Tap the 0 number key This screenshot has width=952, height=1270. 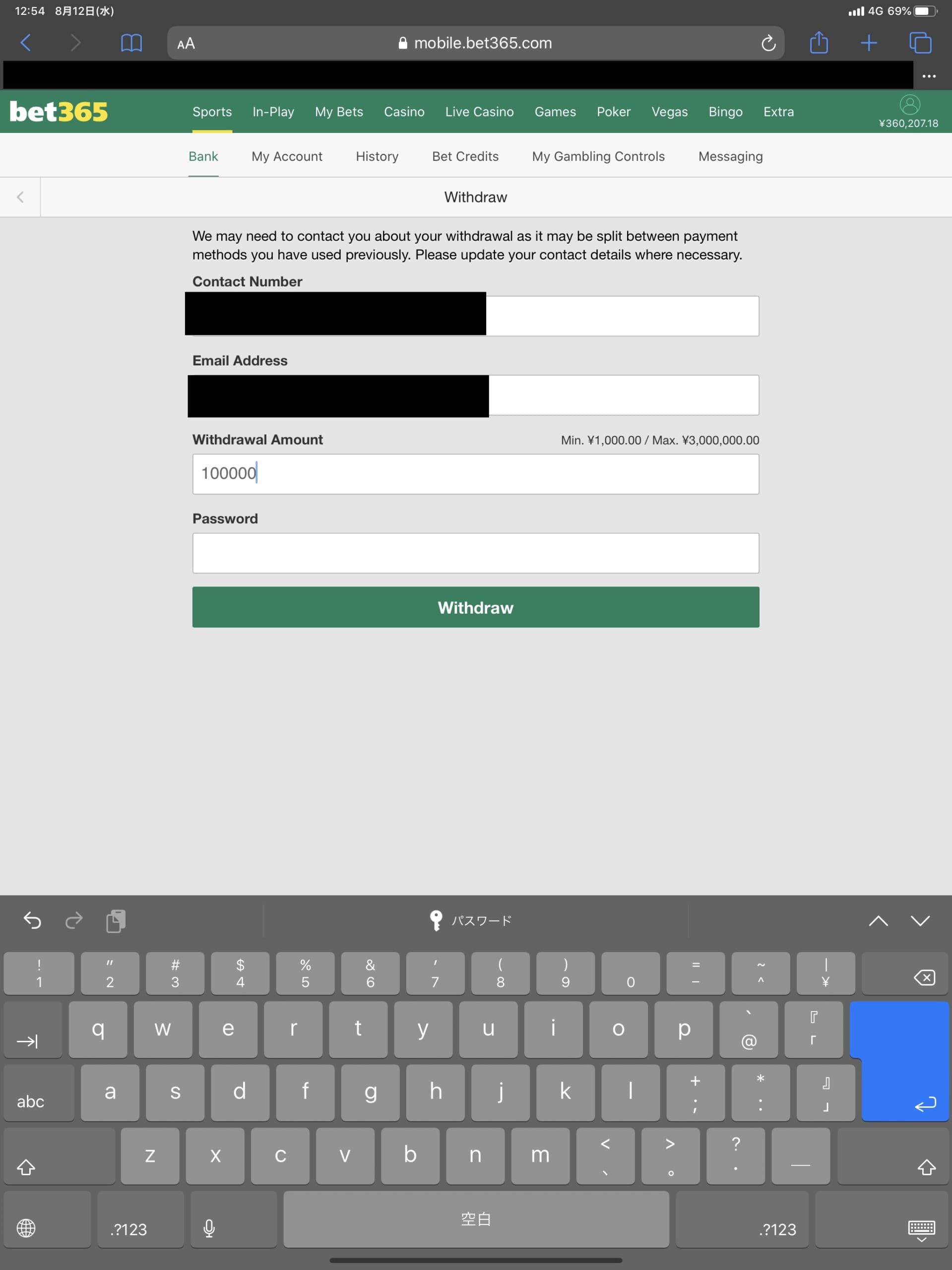pos(631,973)
